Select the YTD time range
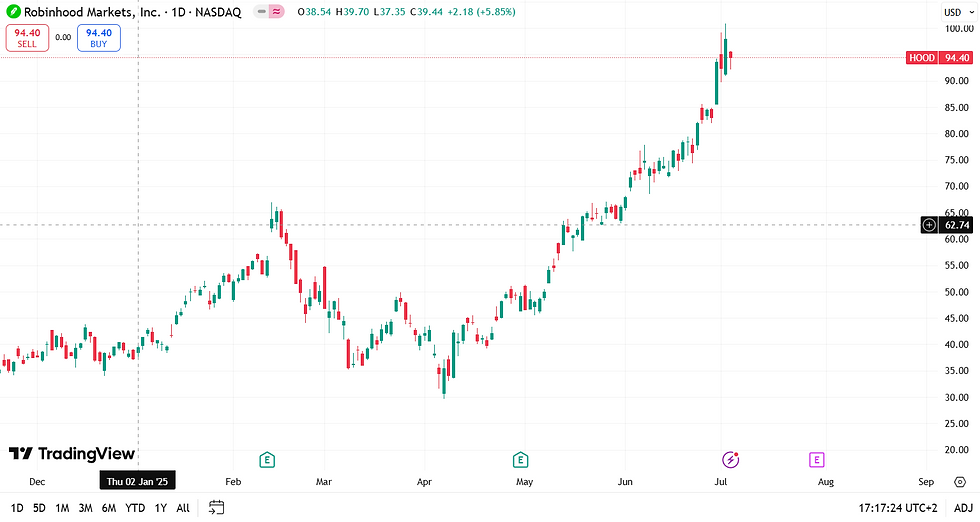The height and width of the screenshot is (522, 980). click(135, 508)
